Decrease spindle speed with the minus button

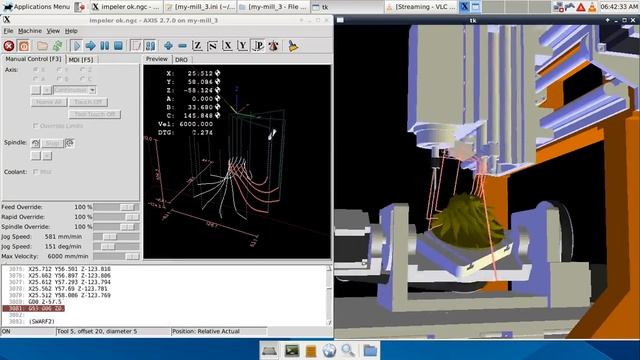coord(36,156)
